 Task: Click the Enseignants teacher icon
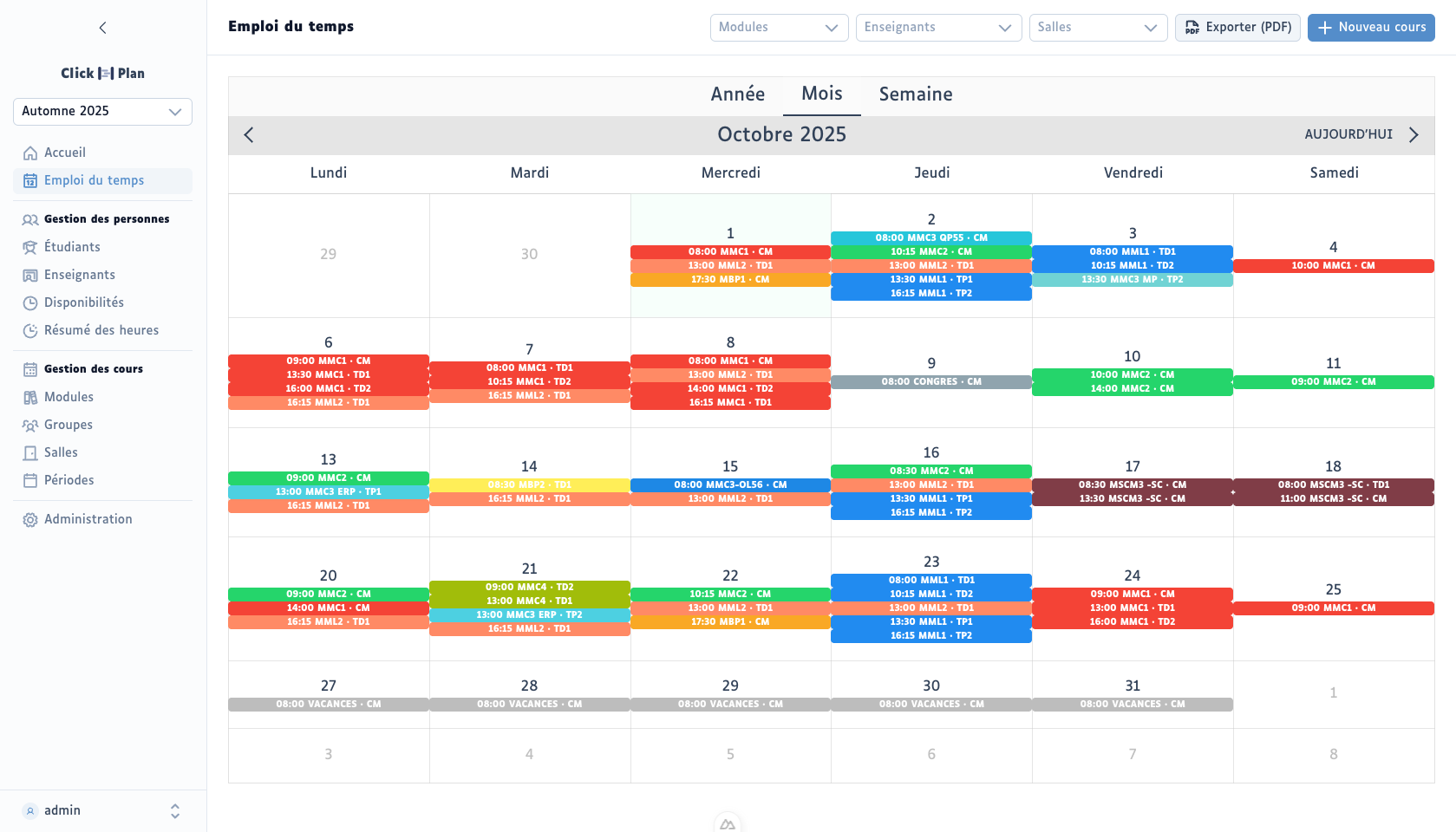click(x=30, y=276)
